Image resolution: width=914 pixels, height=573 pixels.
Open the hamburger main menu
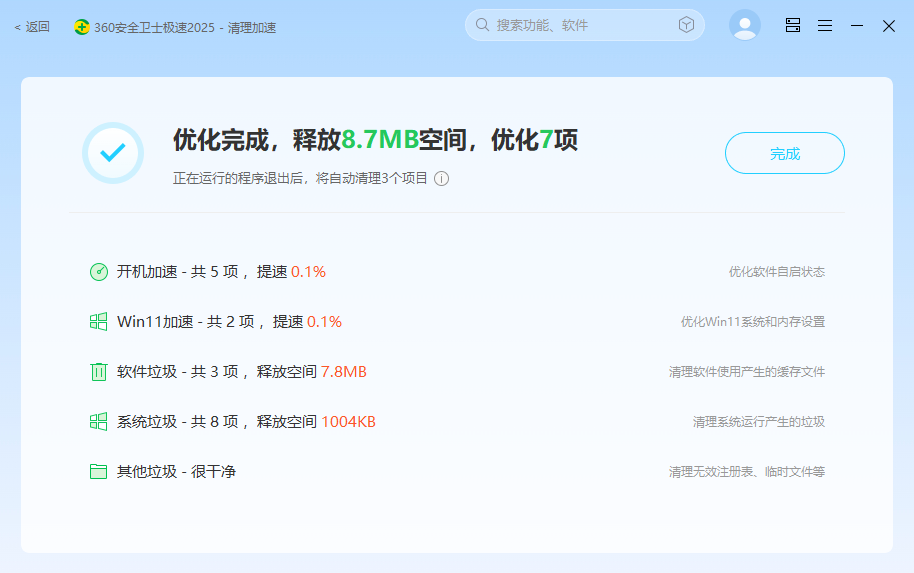[825, 26]
